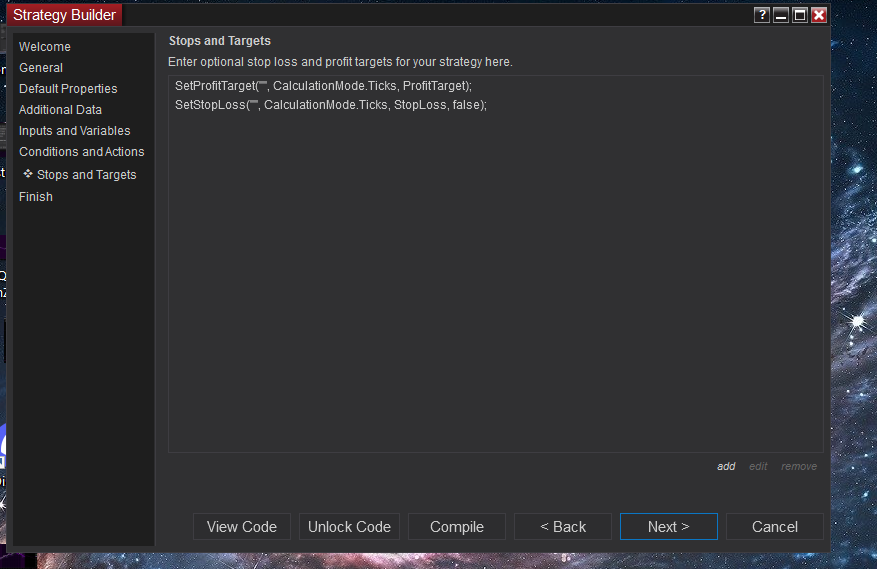The height and width of the screenshot is (569, 877).
Task: Go to the General step
Action: [x=41, y=68]
